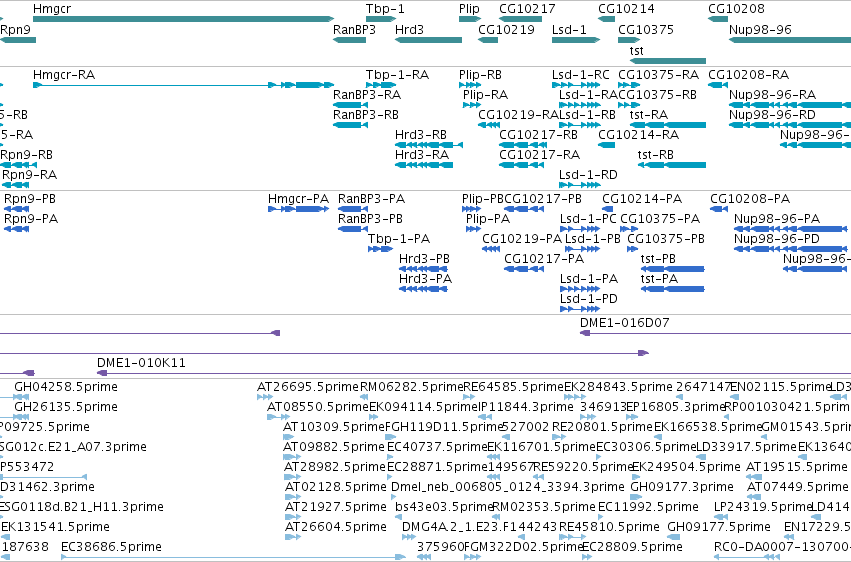Image resolution: width=851 pixels, height=562 pixels.
Task: Select the Lsd-1-RC transcript label
Action: coord(580,75)
